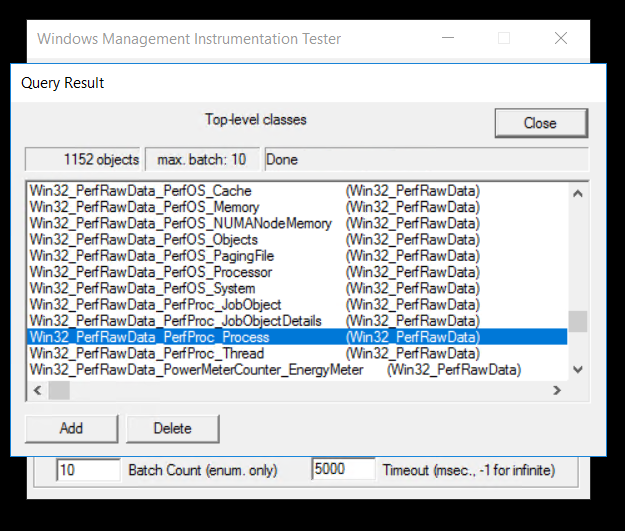Viewport: 625px width, 531px height.
Task: Select Win32_PerfRawData_PowerMeterCounter_EnergyMeter row
Action: coord(297,370)
